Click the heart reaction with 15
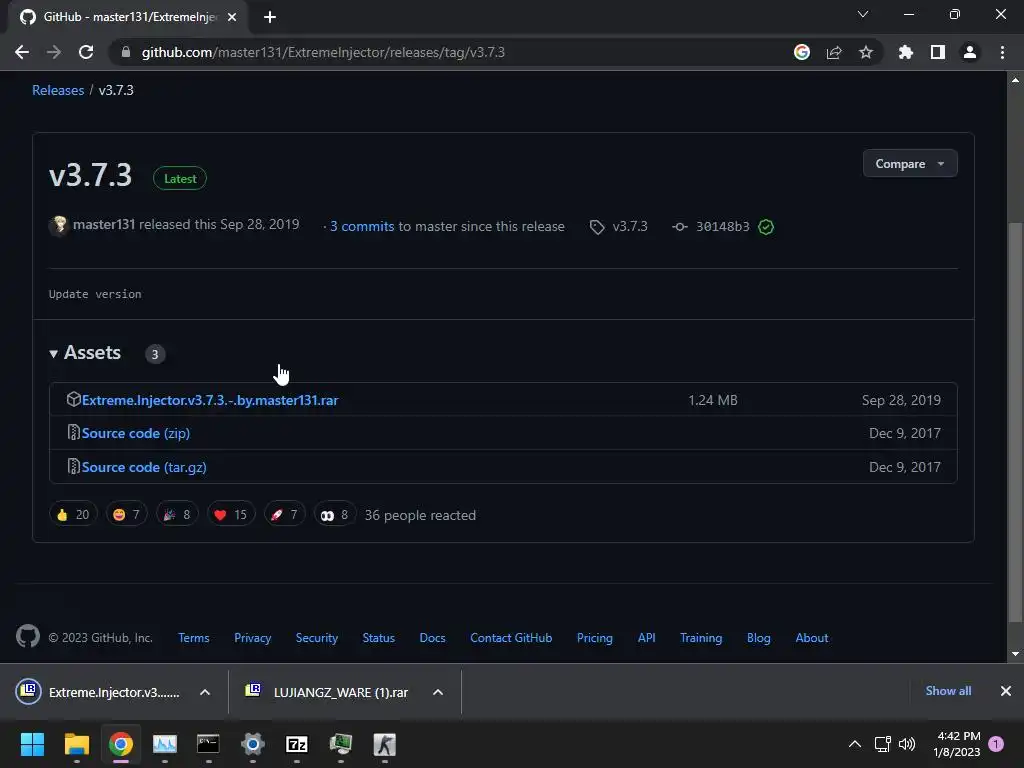 tap(231, 515)
